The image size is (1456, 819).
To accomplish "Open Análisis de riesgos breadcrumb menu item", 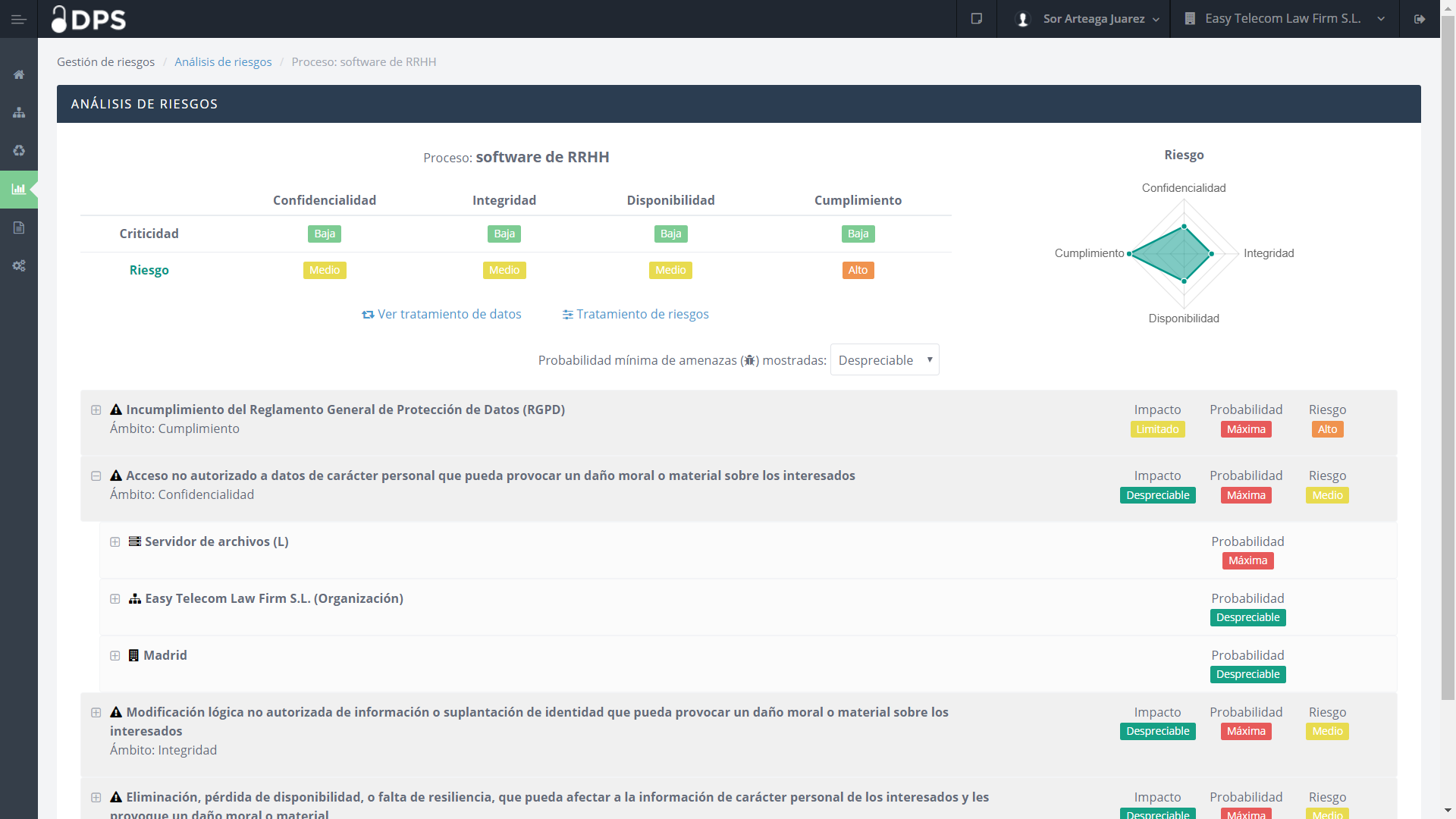I will (223, 62).
